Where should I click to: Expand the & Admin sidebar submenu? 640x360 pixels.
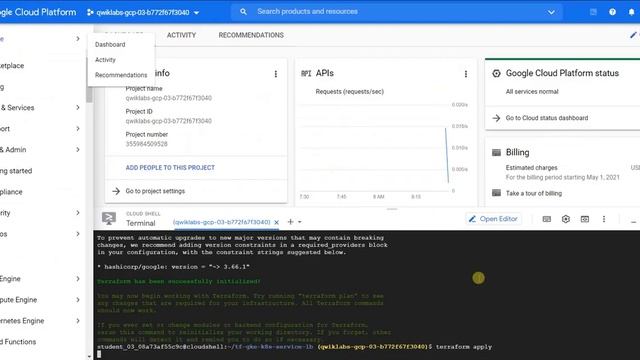point(78,150)
